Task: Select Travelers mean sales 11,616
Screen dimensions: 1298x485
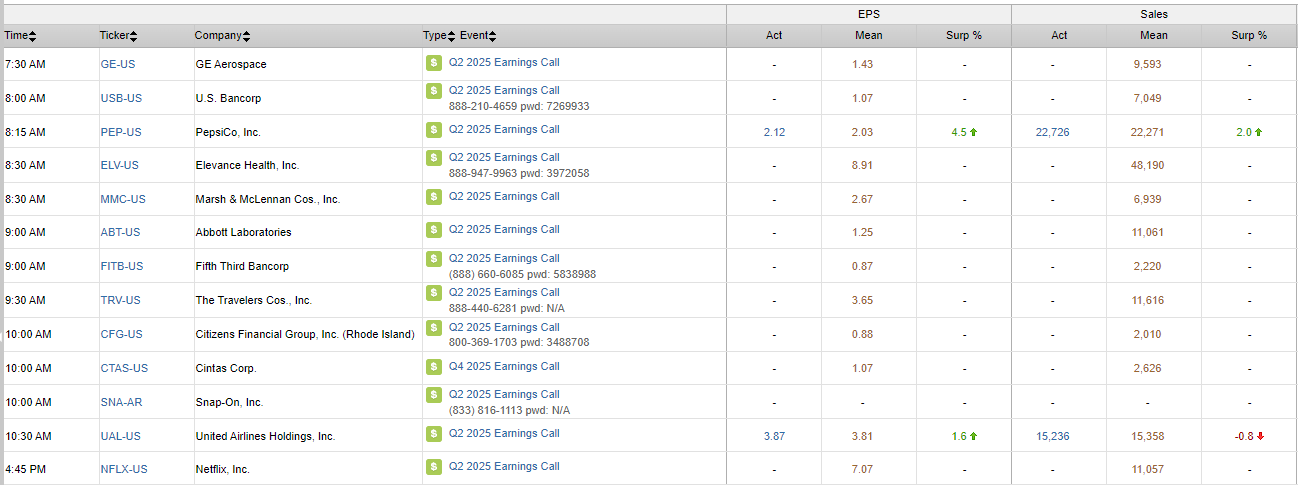Action: click(x=1148, y=301)
